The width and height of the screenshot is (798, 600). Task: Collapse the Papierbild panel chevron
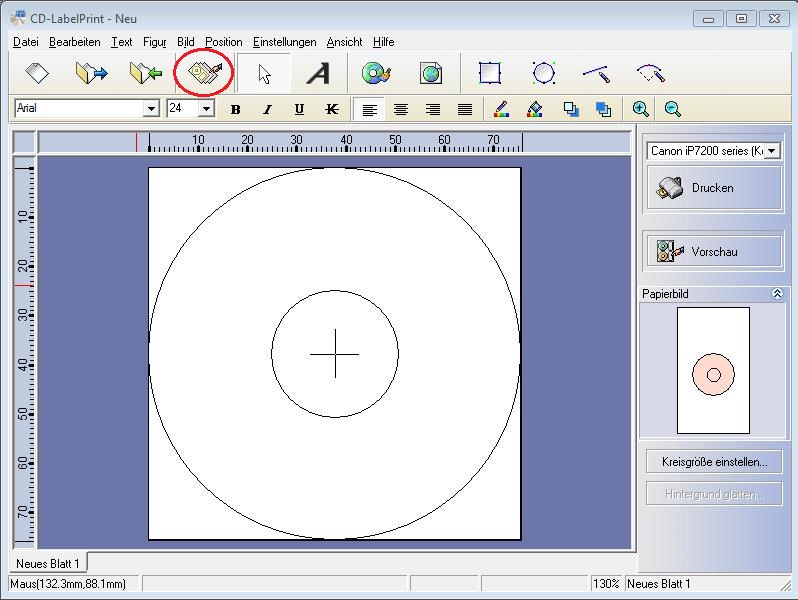[x=777, y=294]
